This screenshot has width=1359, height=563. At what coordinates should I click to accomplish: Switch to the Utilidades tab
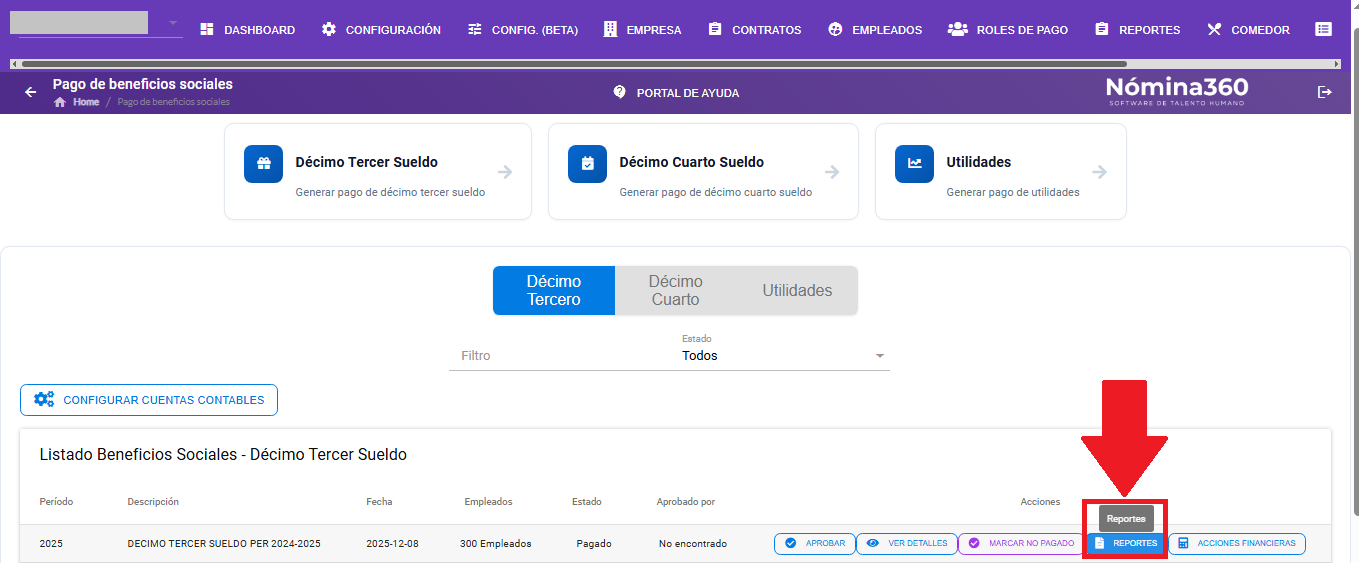797,290
